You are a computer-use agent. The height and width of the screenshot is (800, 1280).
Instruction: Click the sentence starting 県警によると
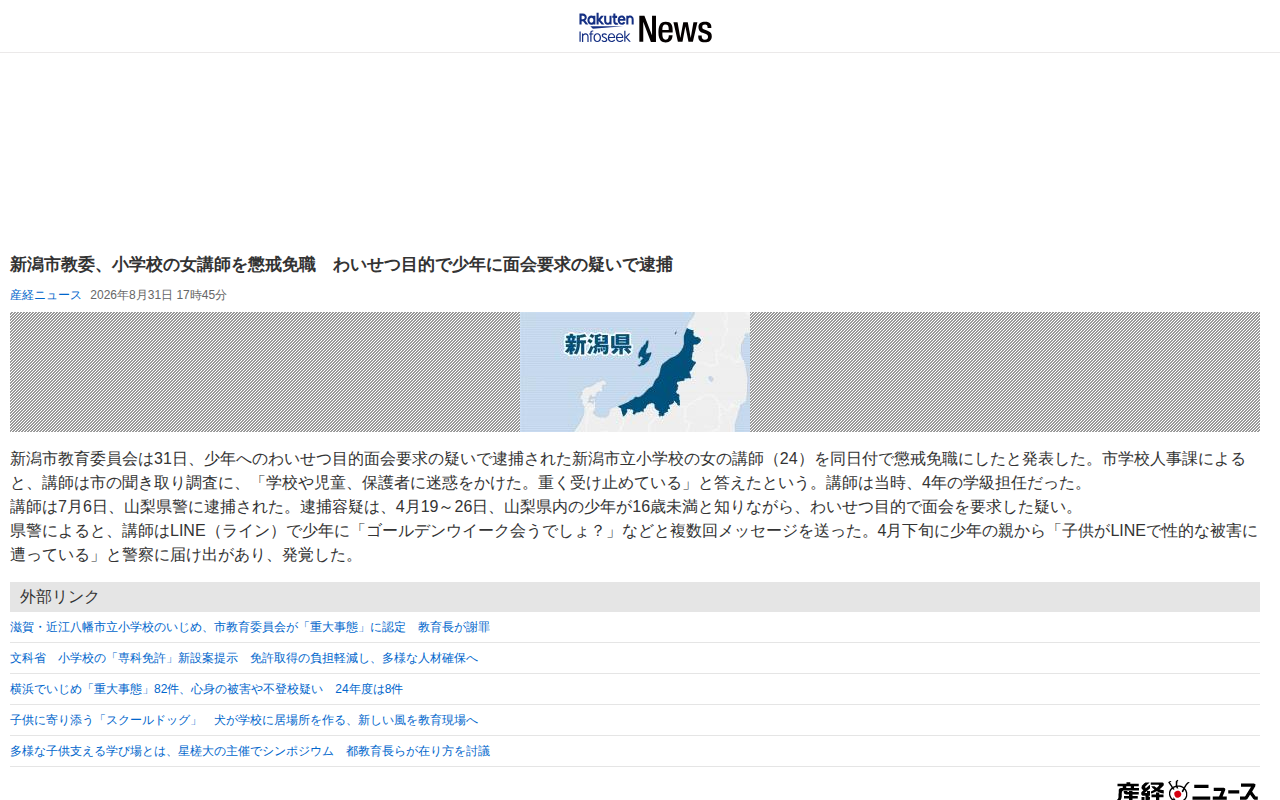(x=634, y=543)
